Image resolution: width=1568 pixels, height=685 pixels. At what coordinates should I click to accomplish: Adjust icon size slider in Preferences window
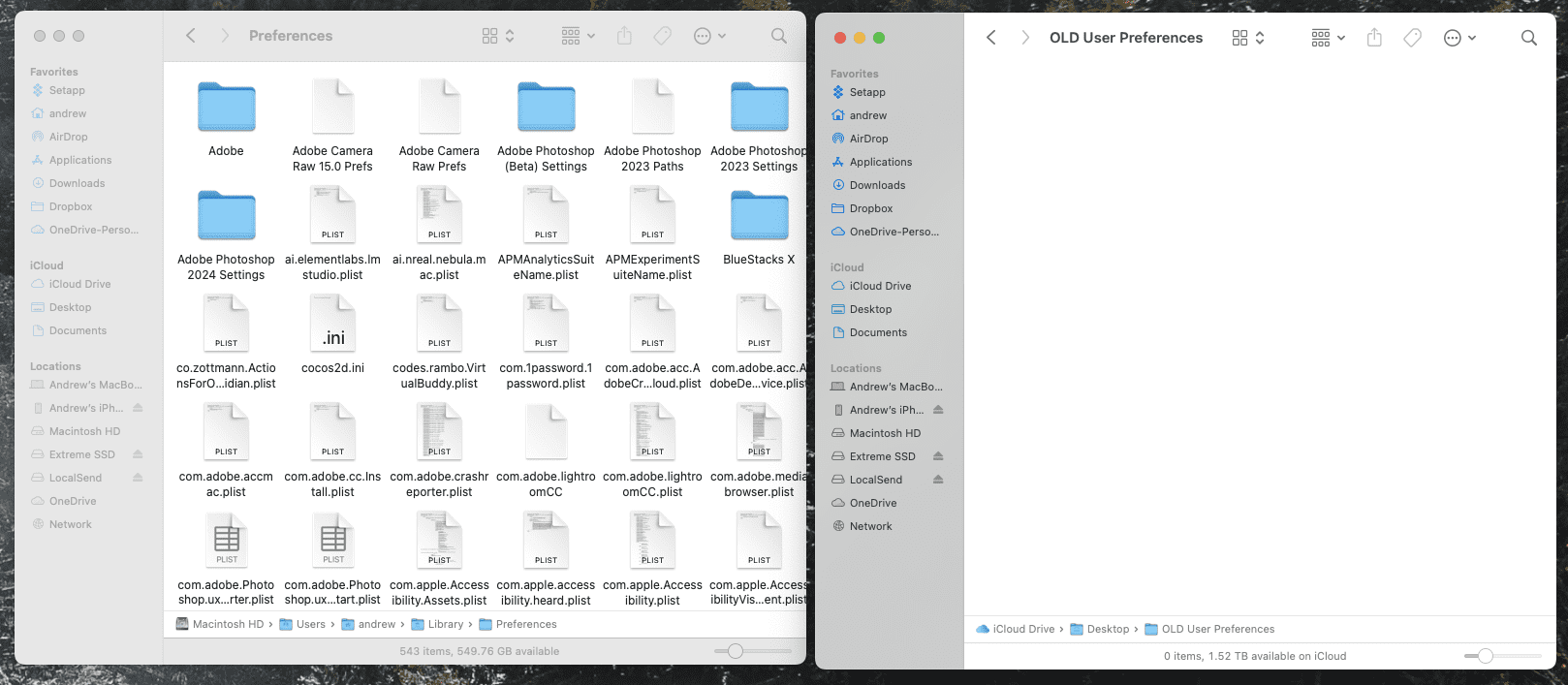click(736, 651)
